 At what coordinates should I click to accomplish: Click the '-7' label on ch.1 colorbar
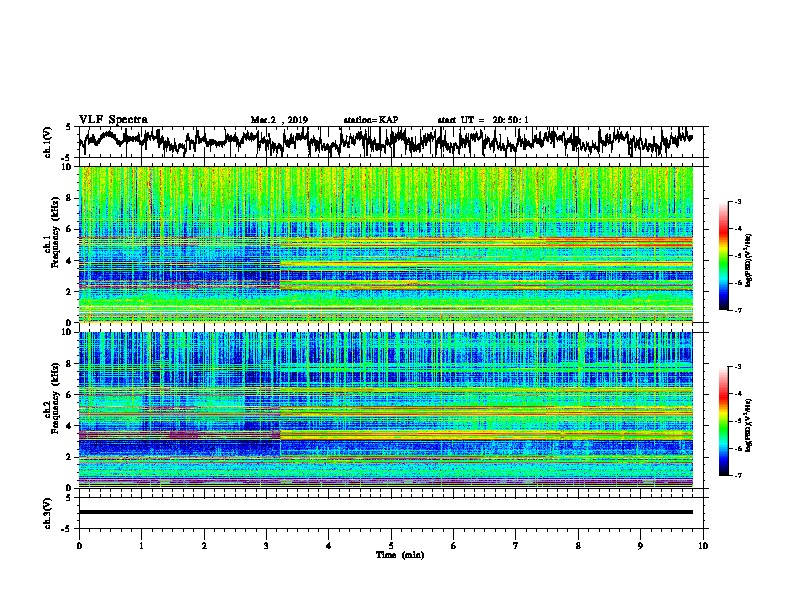click(737, 310)
